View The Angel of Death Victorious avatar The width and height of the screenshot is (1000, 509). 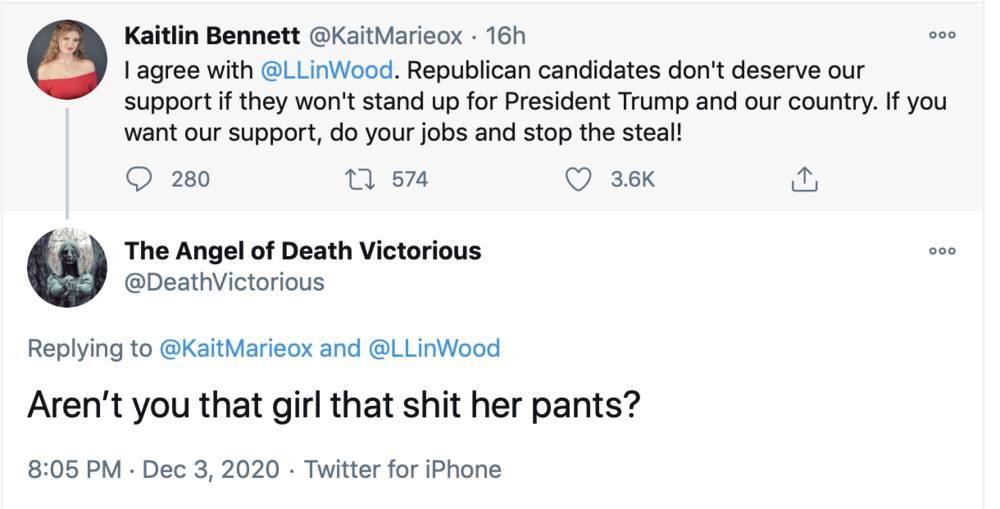point(67,267)
